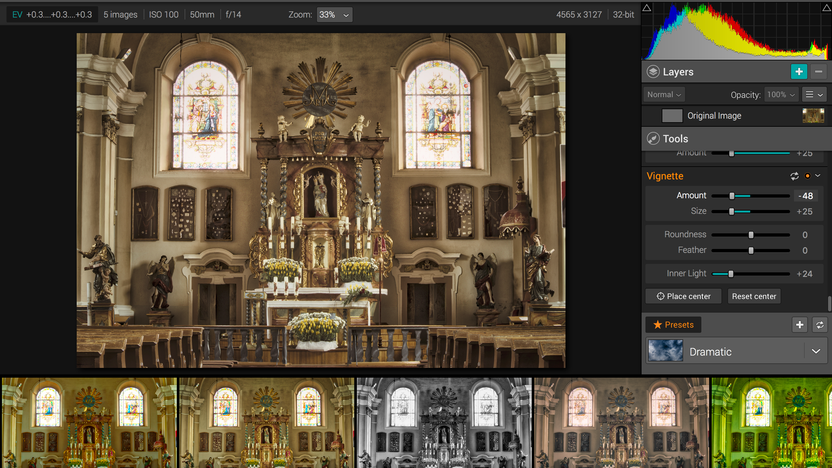This screenshot has height=468, width=832.
Task: Toggle highlight clipping warning triangle in histogram
Action: (827, 8)
